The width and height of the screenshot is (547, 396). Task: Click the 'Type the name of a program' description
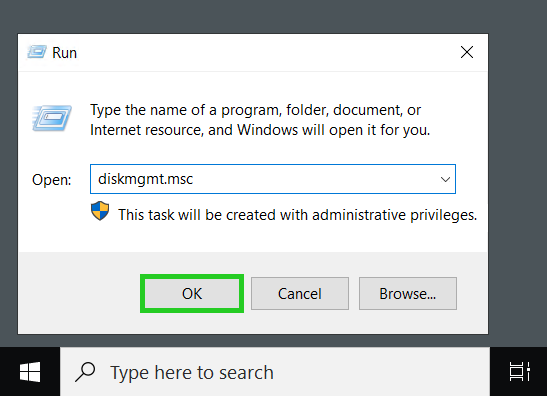[260, 120]
